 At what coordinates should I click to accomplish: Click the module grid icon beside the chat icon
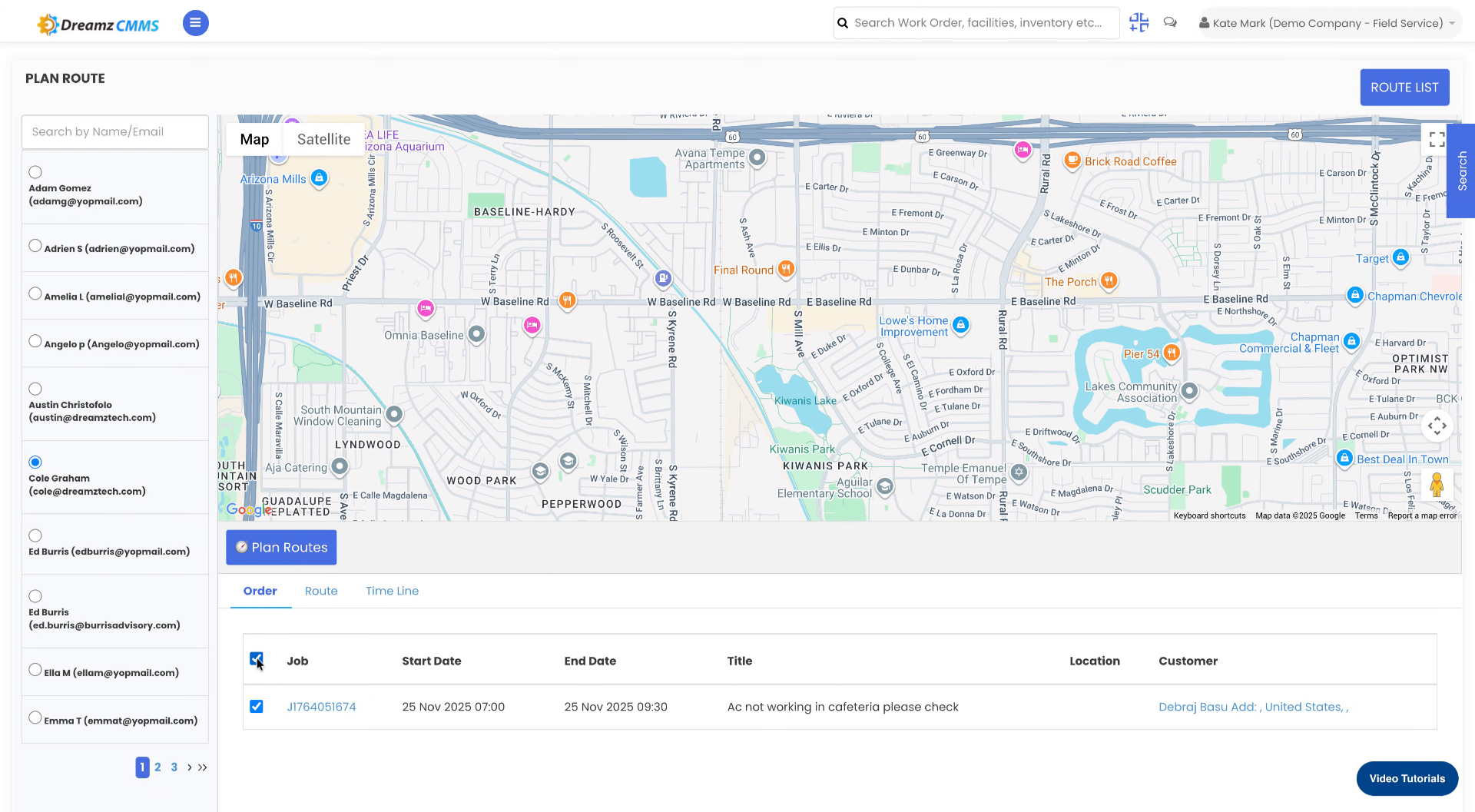coord(1139,22)
